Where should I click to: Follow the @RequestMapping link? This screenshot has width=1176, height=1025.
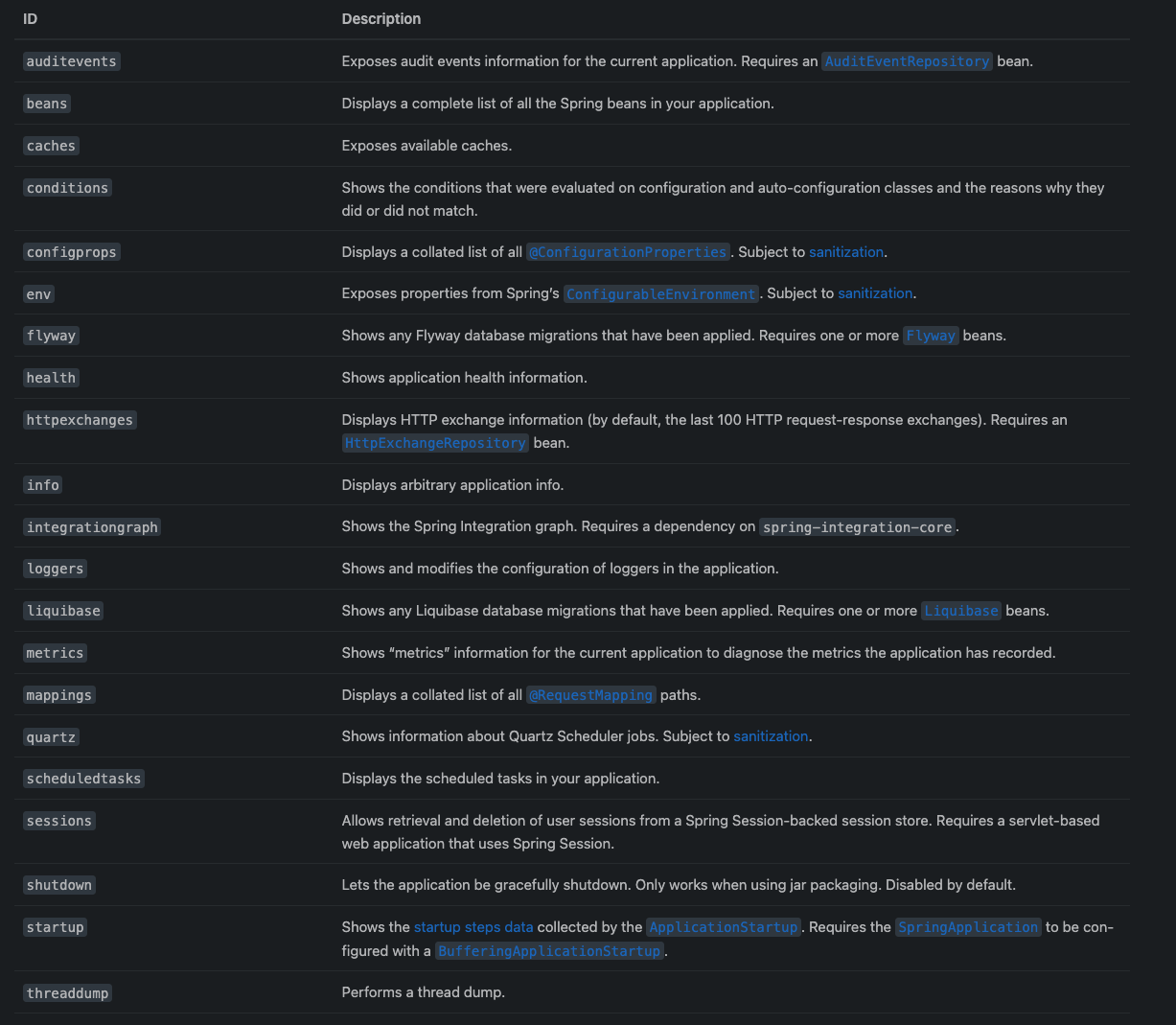(591, 695)
